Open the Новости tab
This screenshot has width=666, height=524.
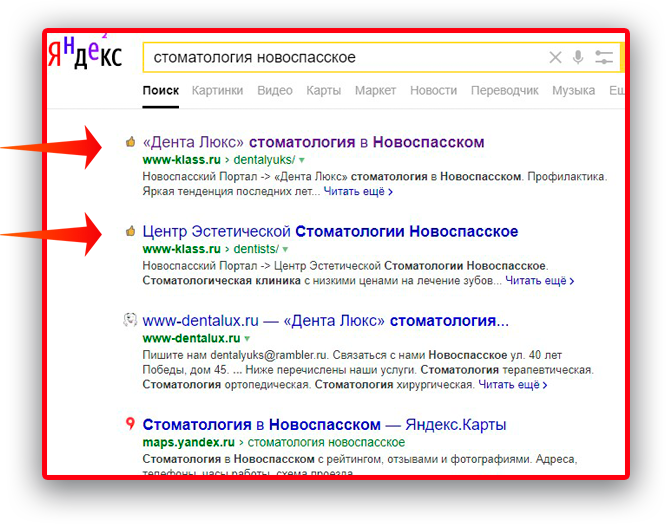tap(433, 90)
